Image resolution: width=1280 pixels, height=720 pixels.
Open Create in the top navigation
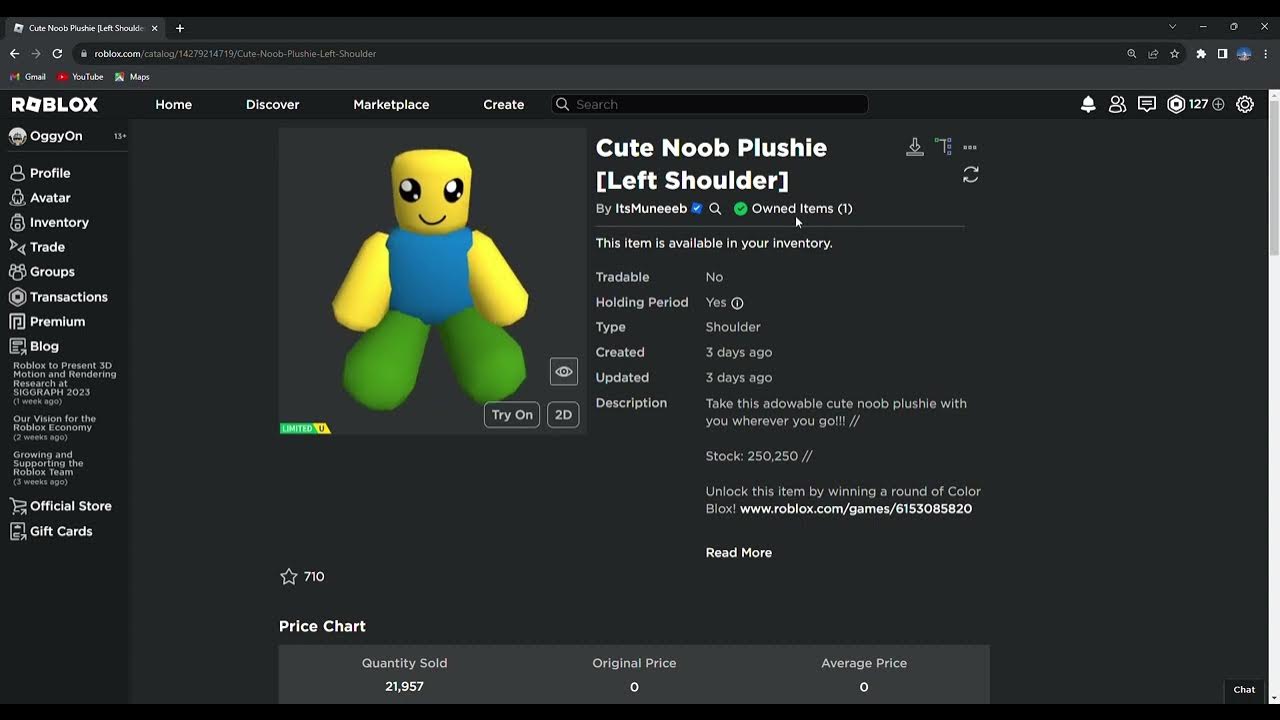point(504,104)
